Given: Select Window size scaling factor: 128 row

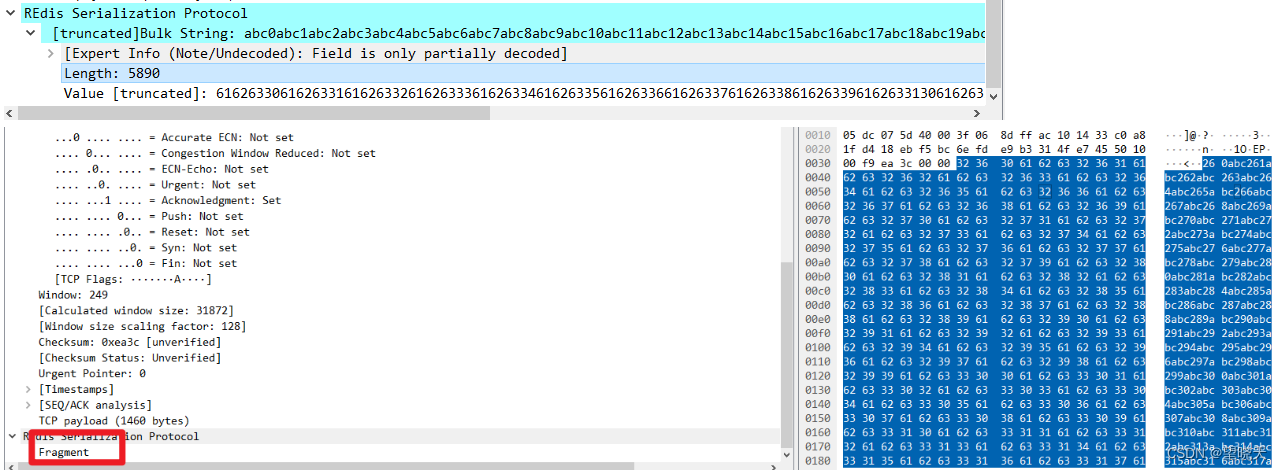Looking at the screenshot, I should 142,326.
